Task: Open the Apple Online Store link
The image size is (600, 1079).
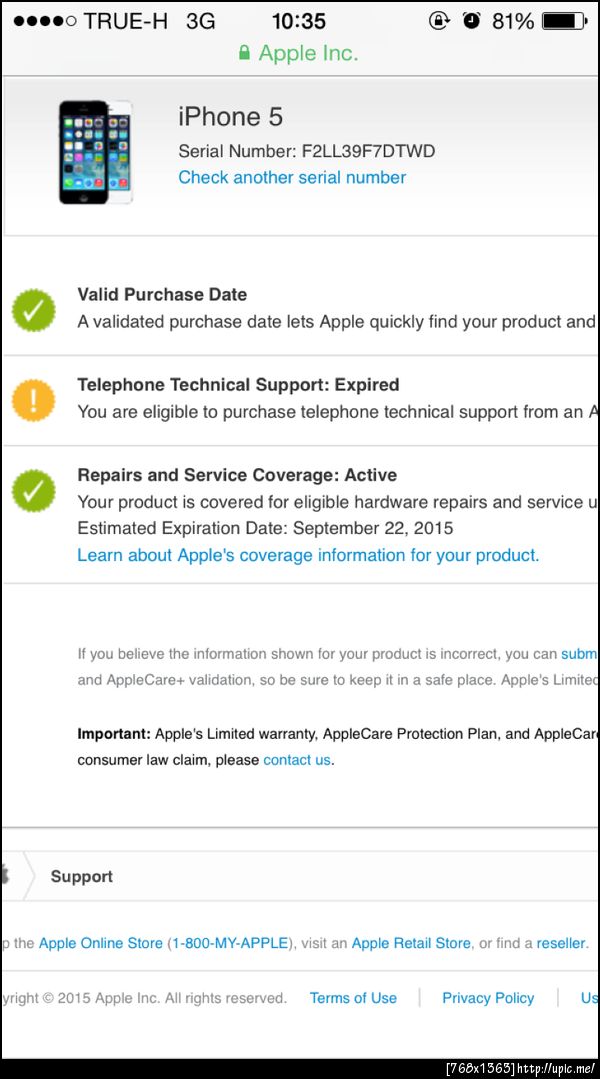Action: 101,943
